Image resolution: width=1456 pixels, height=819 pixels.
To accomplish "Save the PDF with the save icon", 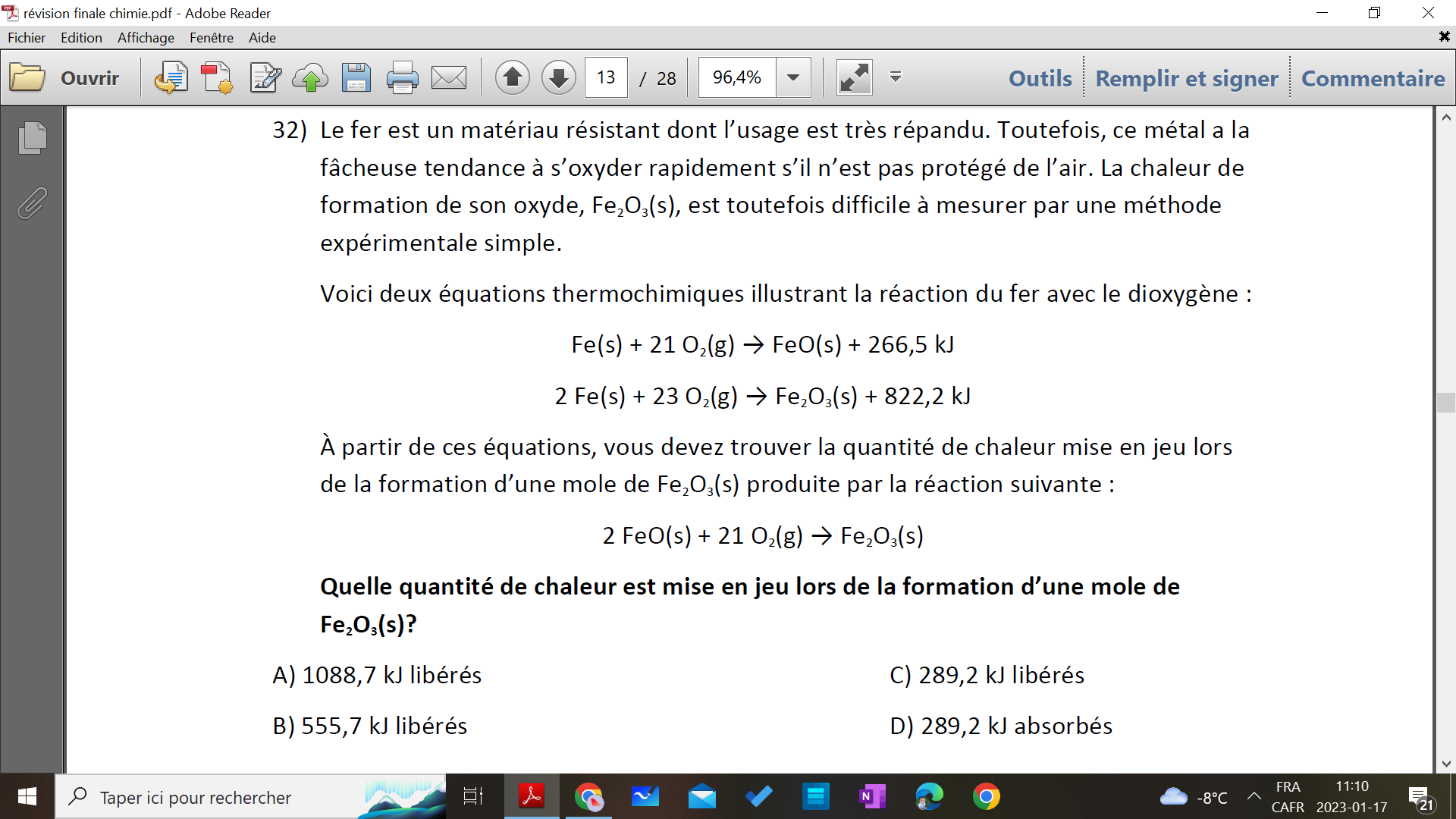I will click(356, 77).
